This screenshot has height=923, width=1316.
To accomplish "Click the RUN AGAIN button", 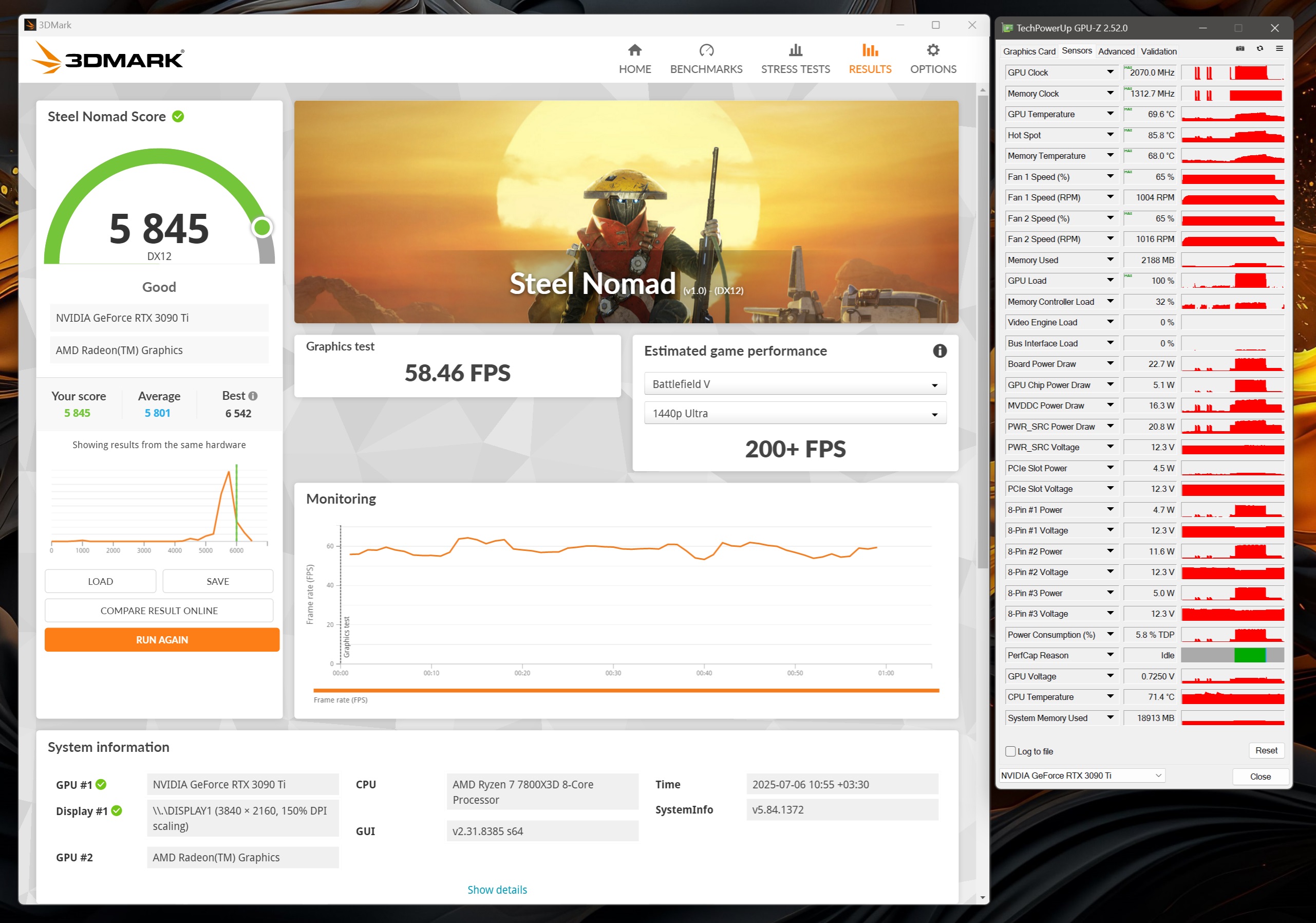I will [162, 640].
